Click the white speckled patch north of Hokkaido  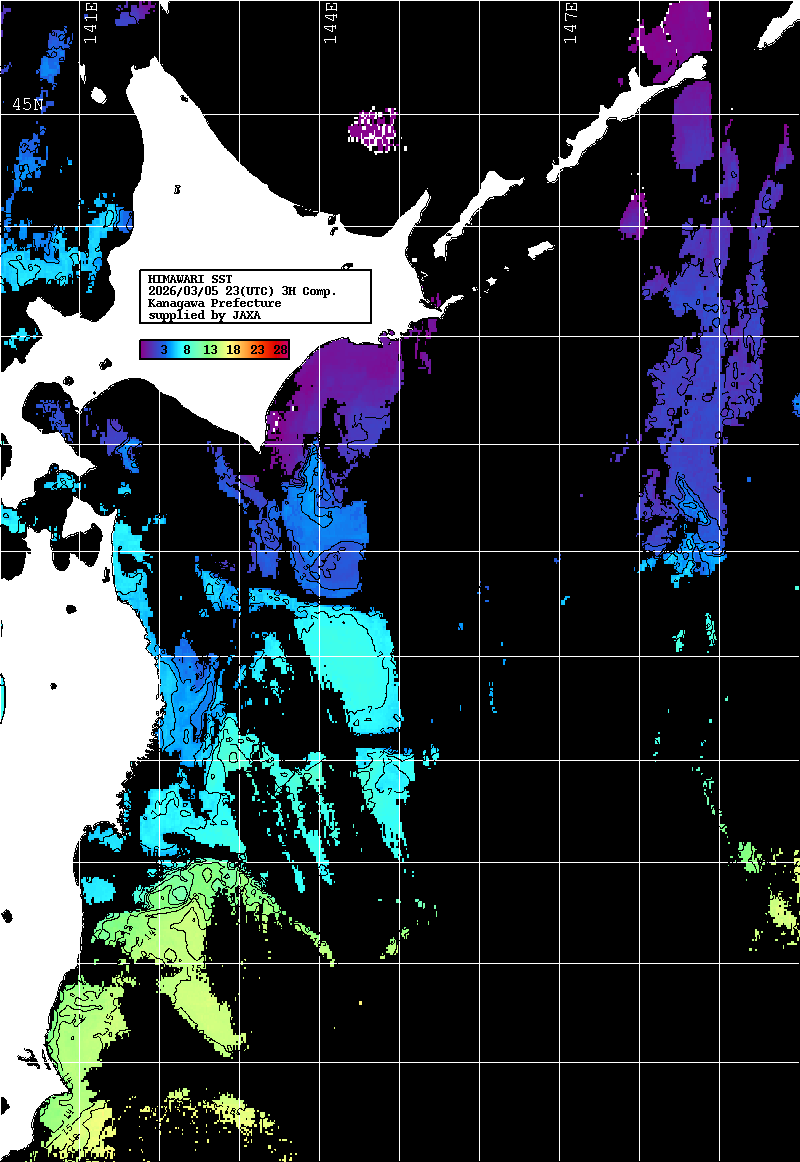coord(374,129)
